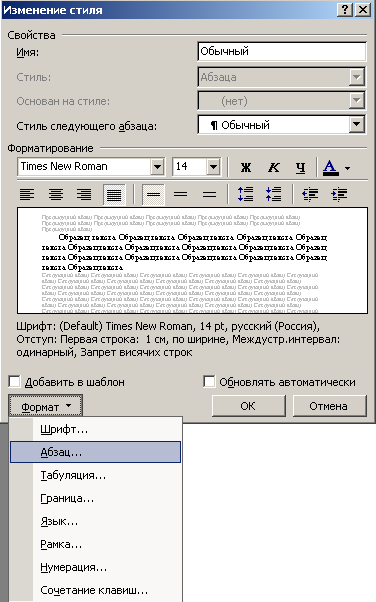The width and height of the screenshot is (376, 602).
Task: Open the Стиль следующего абзаца dropdown
Action: point(357,124)
